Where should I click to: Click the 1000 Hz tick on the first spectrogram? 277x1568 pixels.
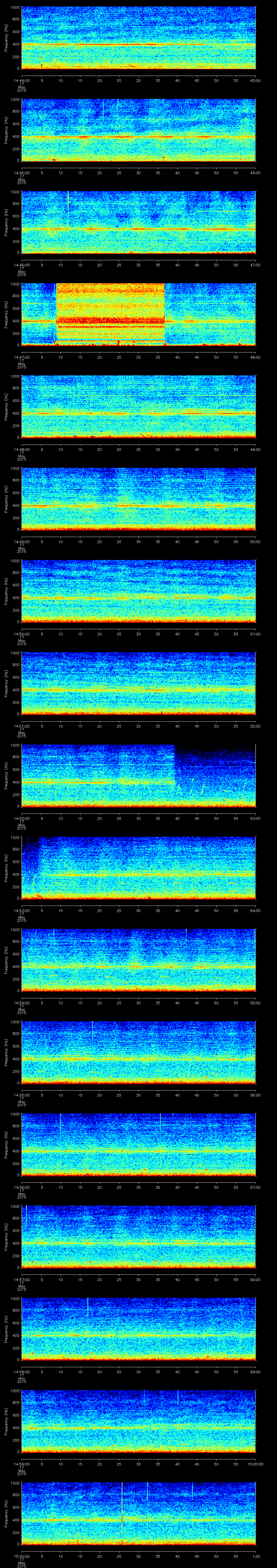point(15,8)
